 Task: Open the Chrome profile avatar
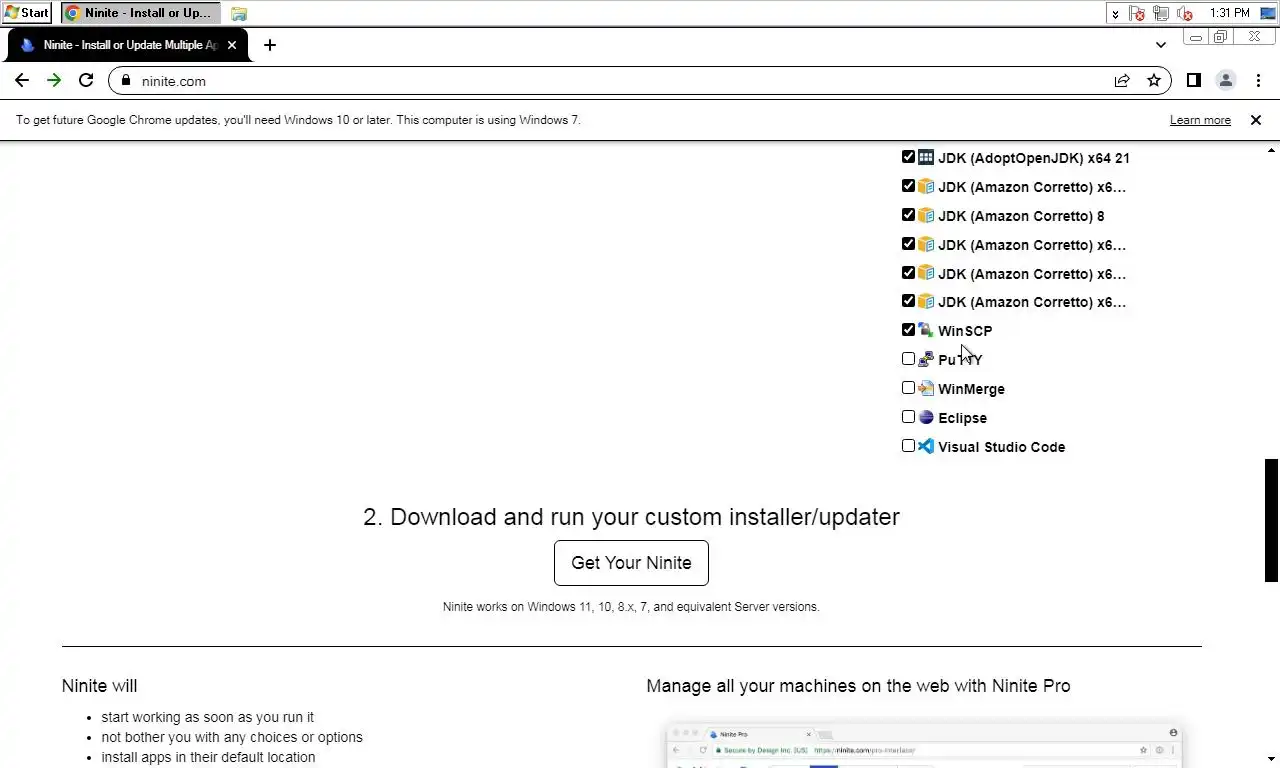[1225, 80]
